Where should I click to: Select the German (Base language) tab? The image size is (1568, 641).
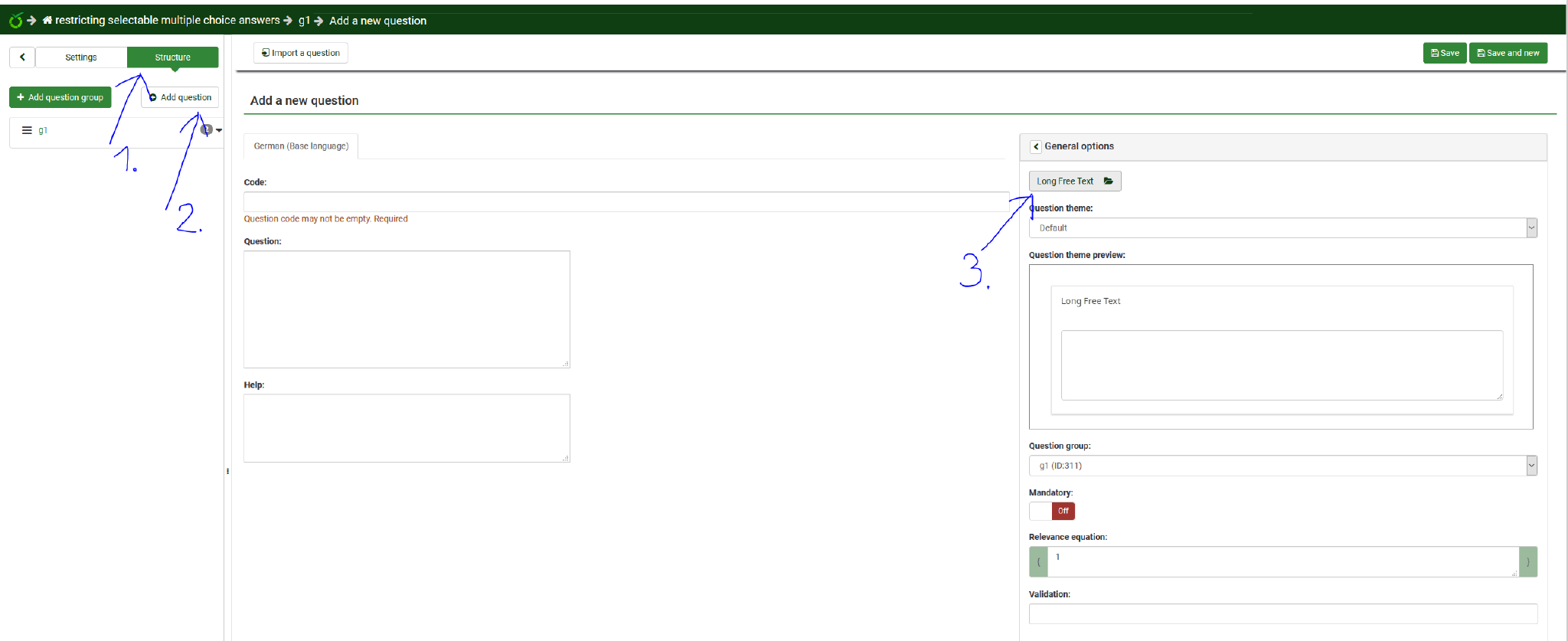[301, 146]
